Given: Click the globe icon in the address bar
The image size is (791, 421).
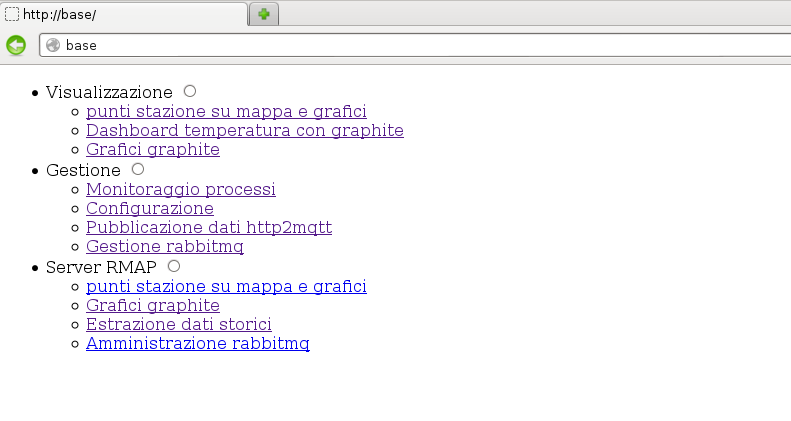Looking at the screenshot, I should [x=53, y=45].
